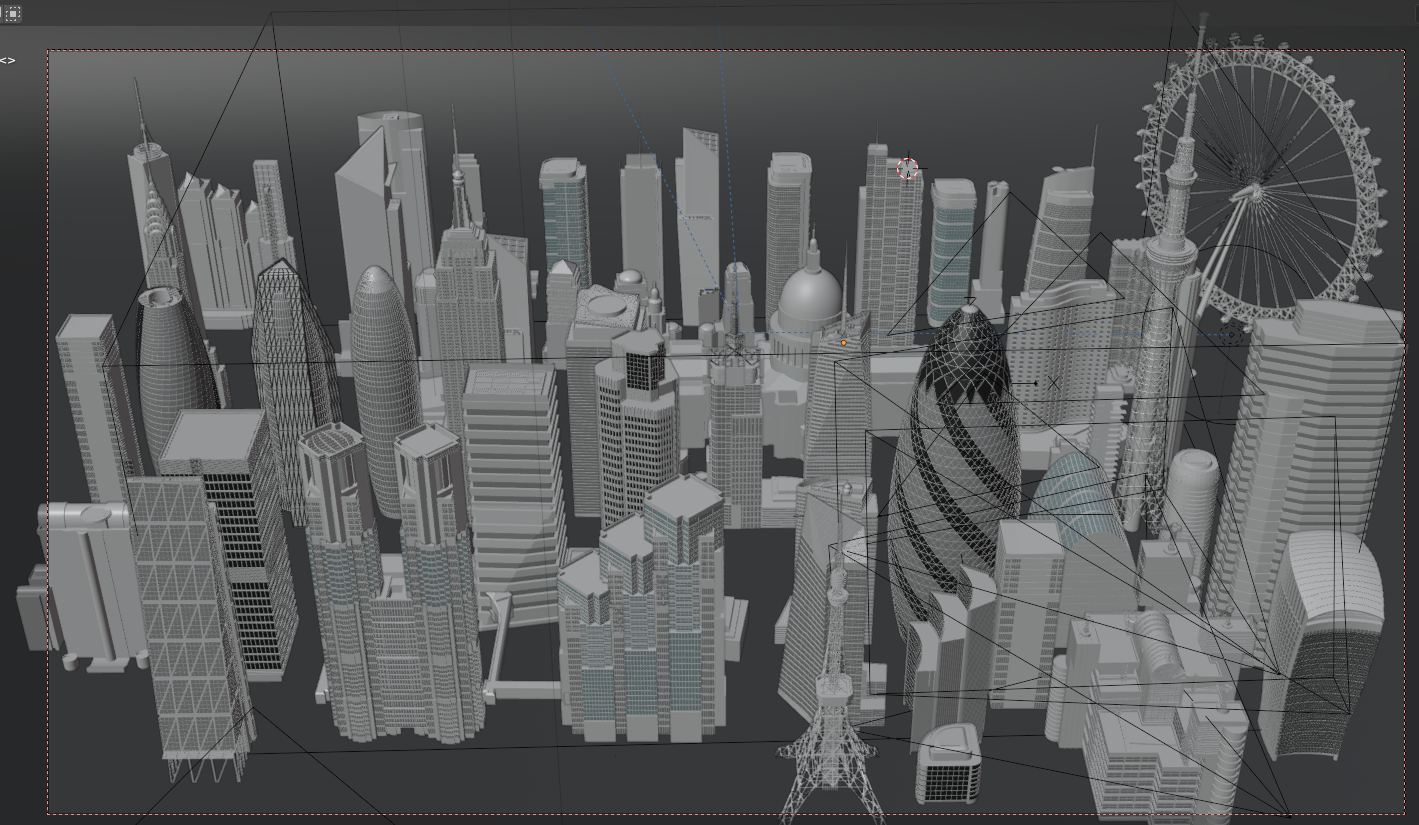Click the dashed-square select mode icon

(11, 13)
